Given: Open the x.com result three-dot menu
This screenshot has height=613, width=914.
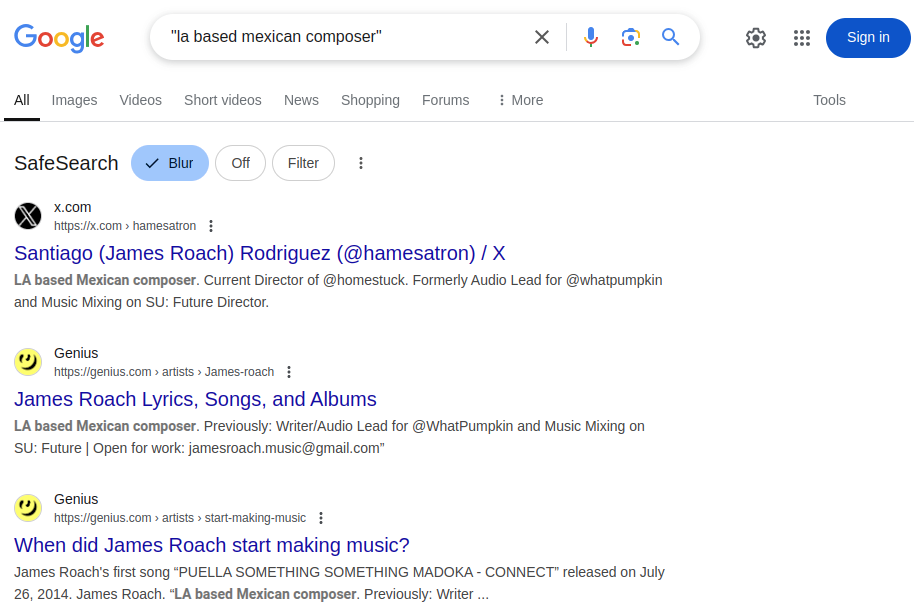Looking at the screenshot, I should 211,226.
